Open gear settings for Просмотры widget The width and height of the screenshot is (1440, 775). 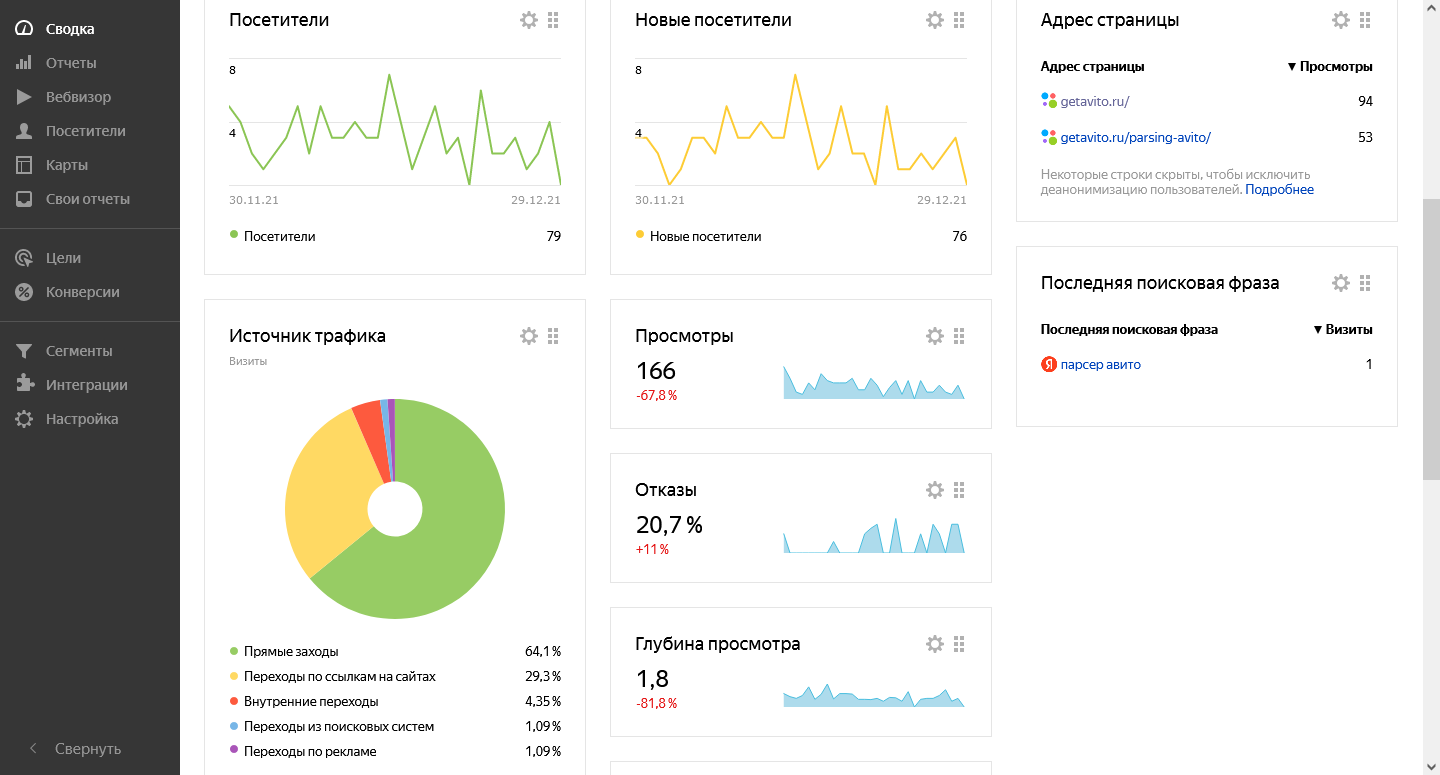[935, 336]
